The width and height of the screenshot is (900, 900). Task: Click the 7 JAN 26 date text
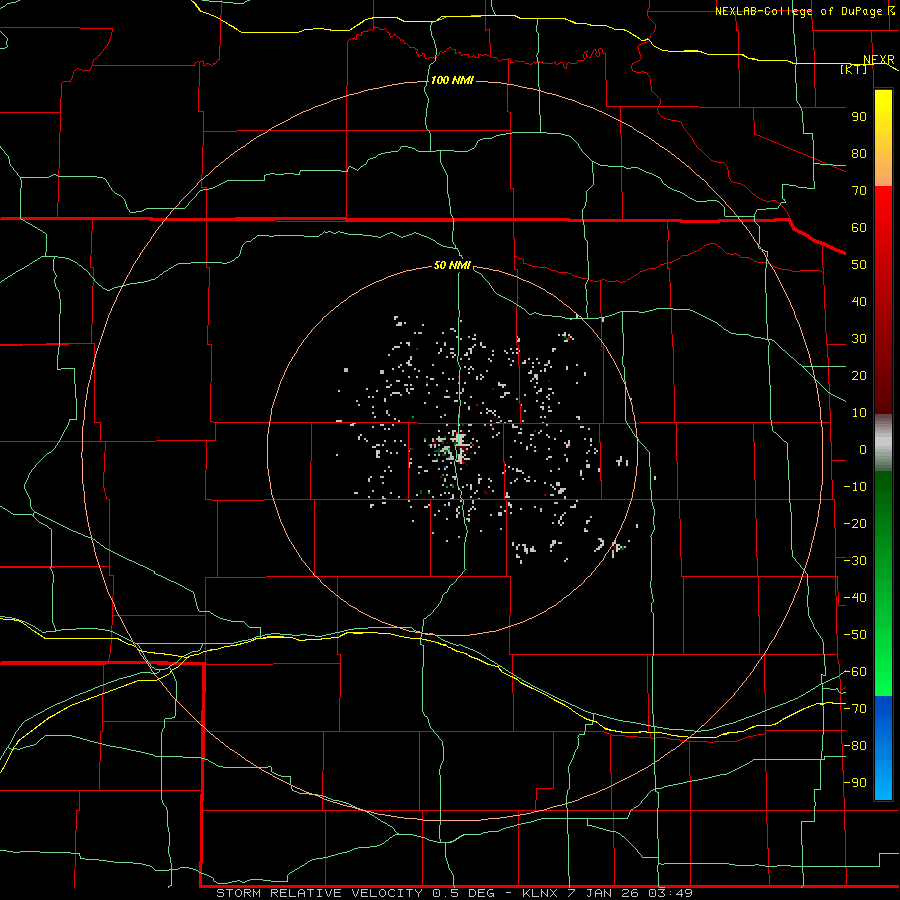coord(603,893)
